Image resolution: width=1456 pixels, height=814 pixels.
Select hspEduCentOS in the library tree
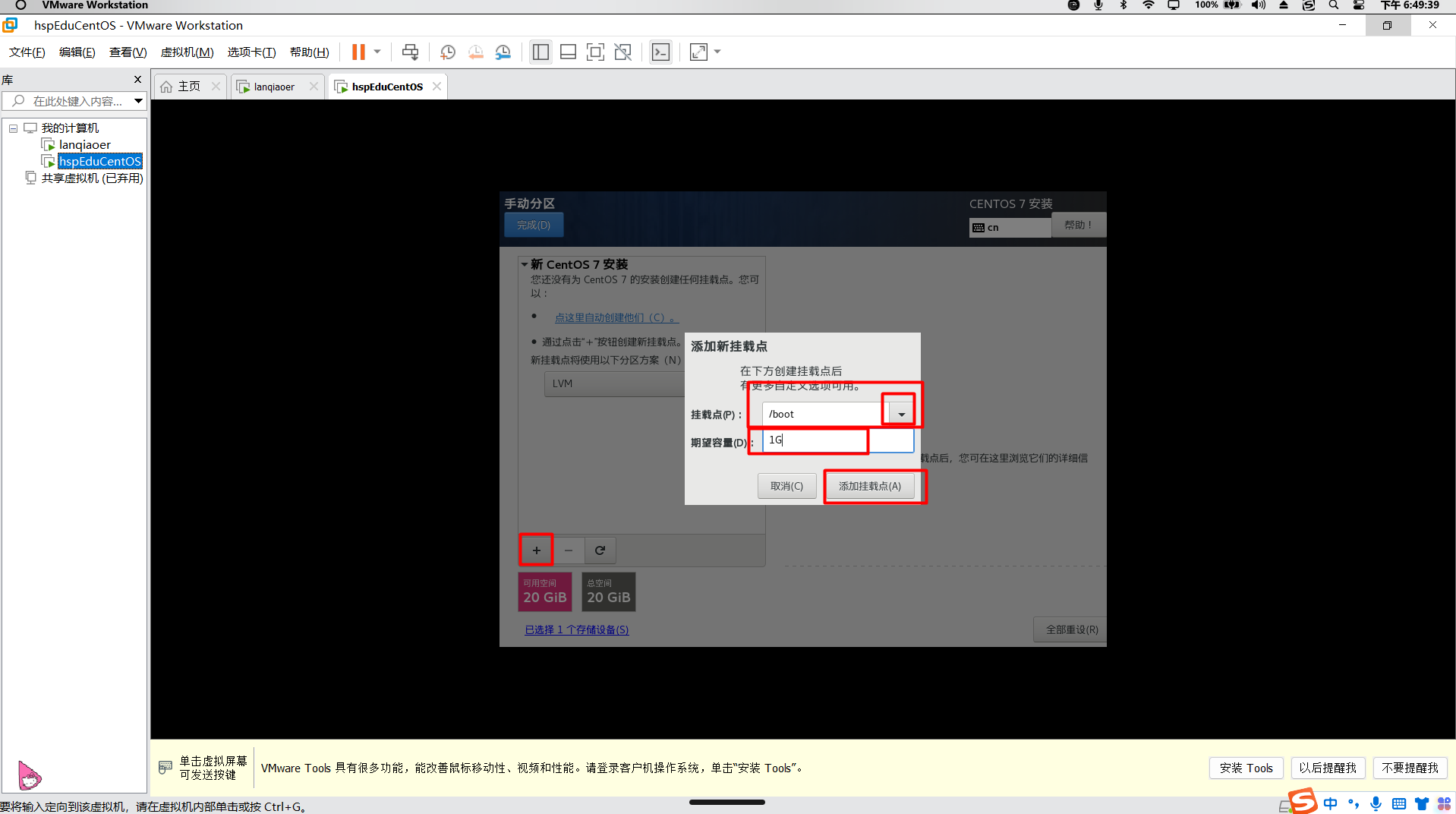pos(100,161)
